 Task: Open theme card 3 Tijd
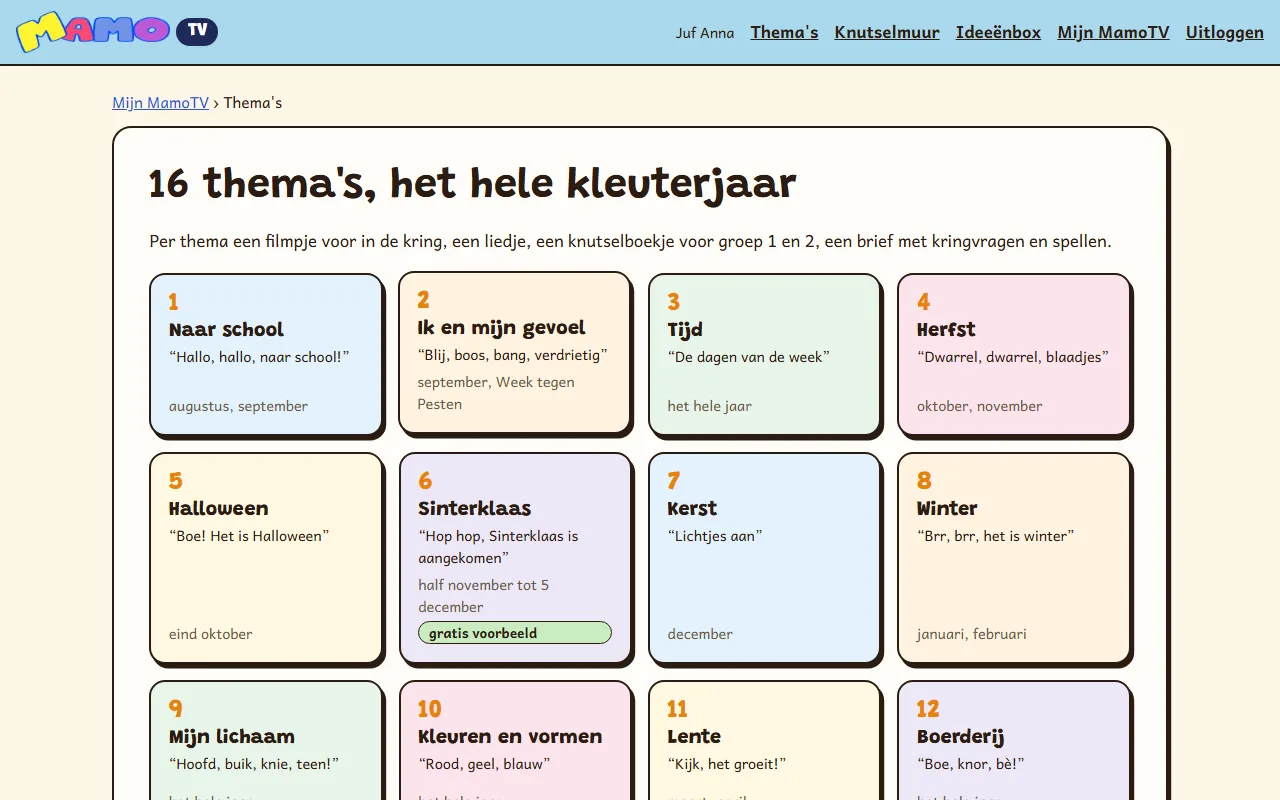(x=765, y=355)
